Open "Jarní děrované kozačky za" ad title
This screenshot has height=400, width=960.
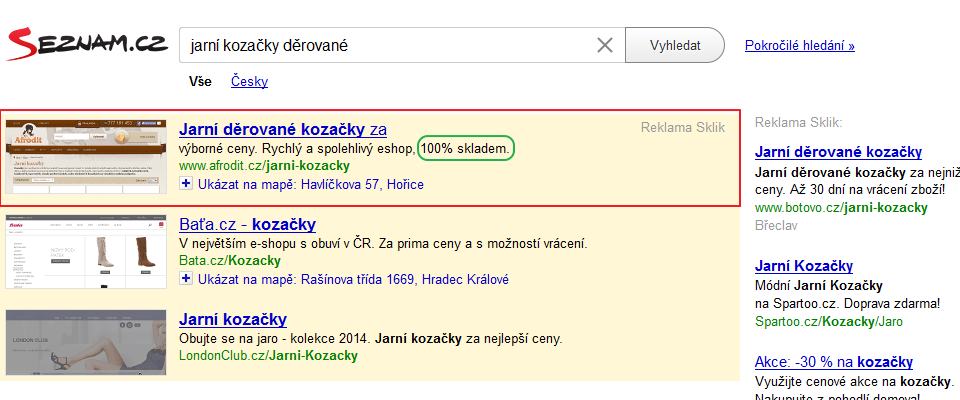coord(282,129)
